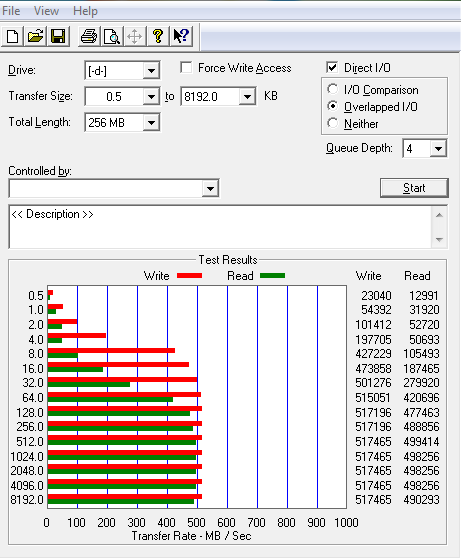Open the Controlled by combo box
The height and width of the screenshot is (558, 461).
click(x=114, y=189)
